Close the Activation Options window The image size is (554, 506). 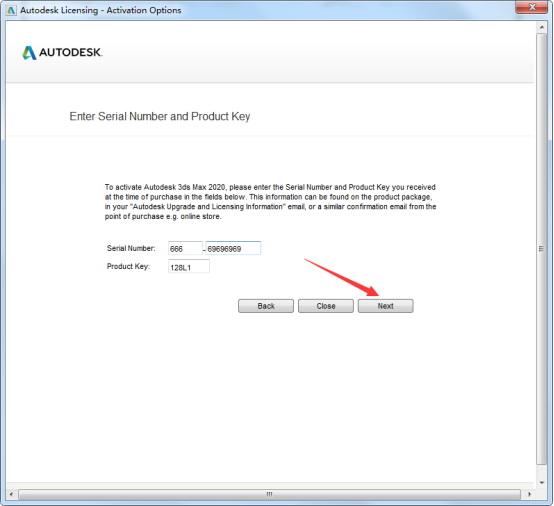532,7
